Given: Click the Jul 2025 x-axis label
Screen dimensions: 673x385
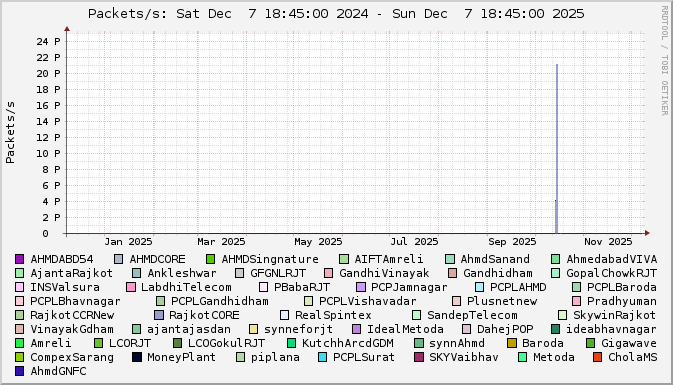Looking at the screenshot, I should 414,242.
